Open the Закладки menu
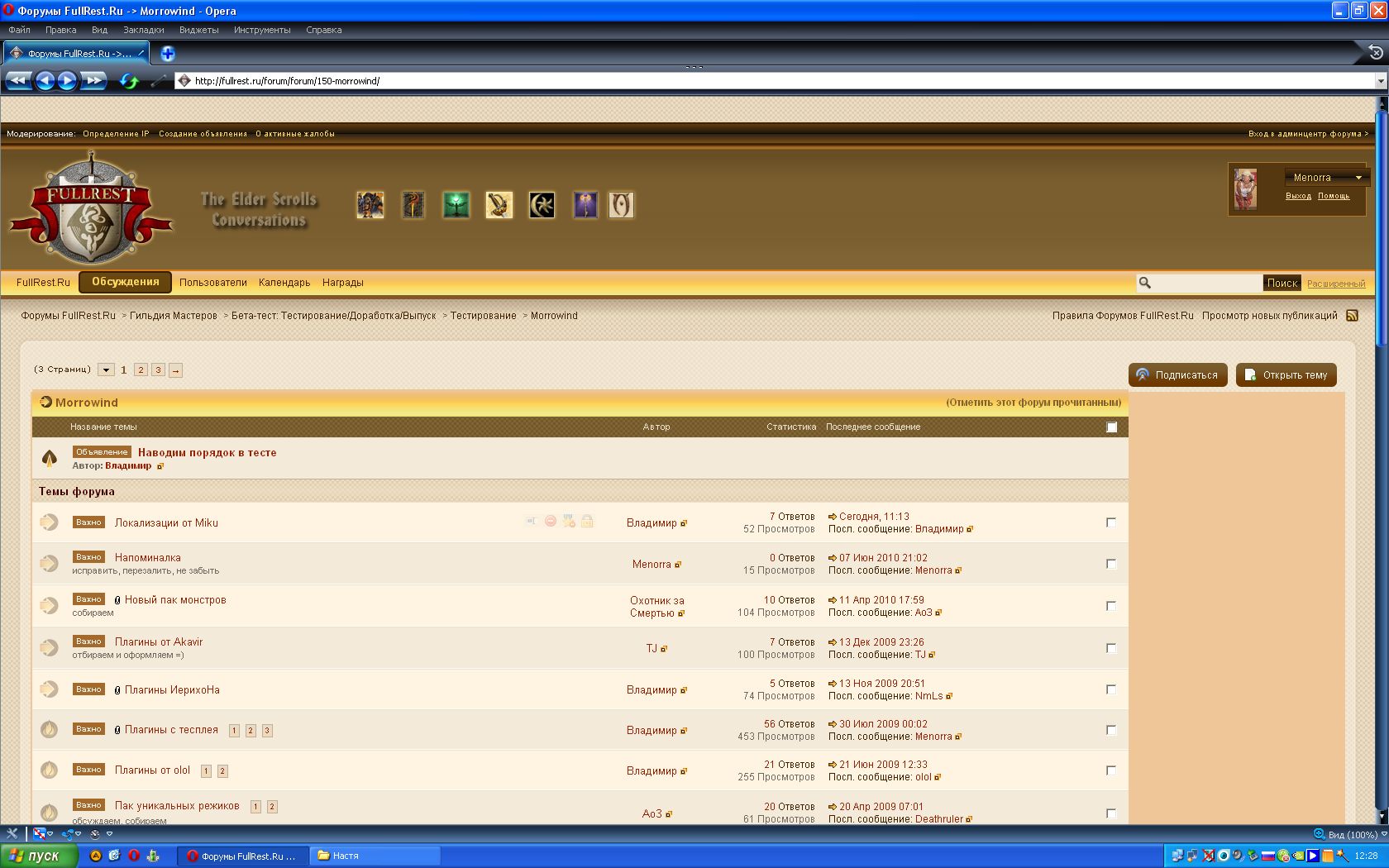Viewport: 1389px width, 868px height. coord(143,30)
